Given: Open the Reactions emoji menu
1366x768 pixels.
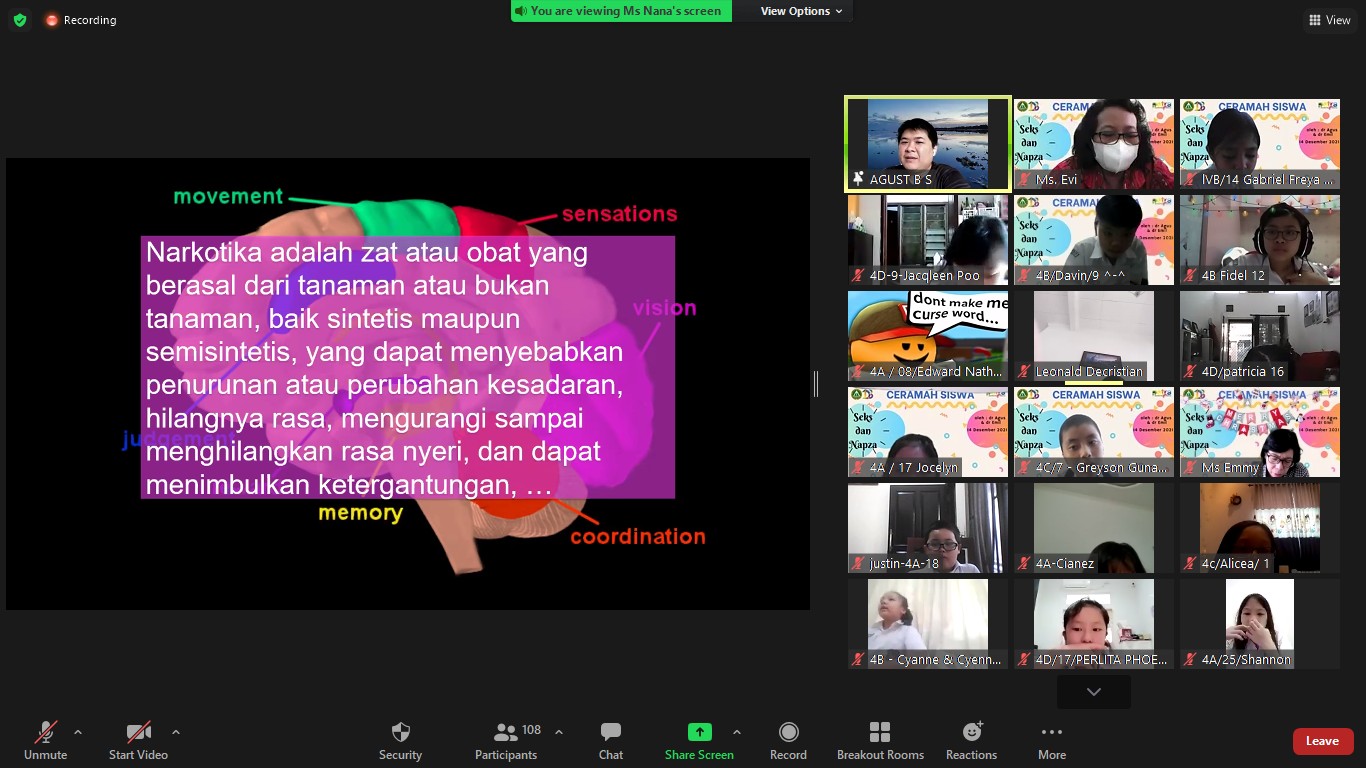Looking at the screenshot, I should [x=971, y=732].
